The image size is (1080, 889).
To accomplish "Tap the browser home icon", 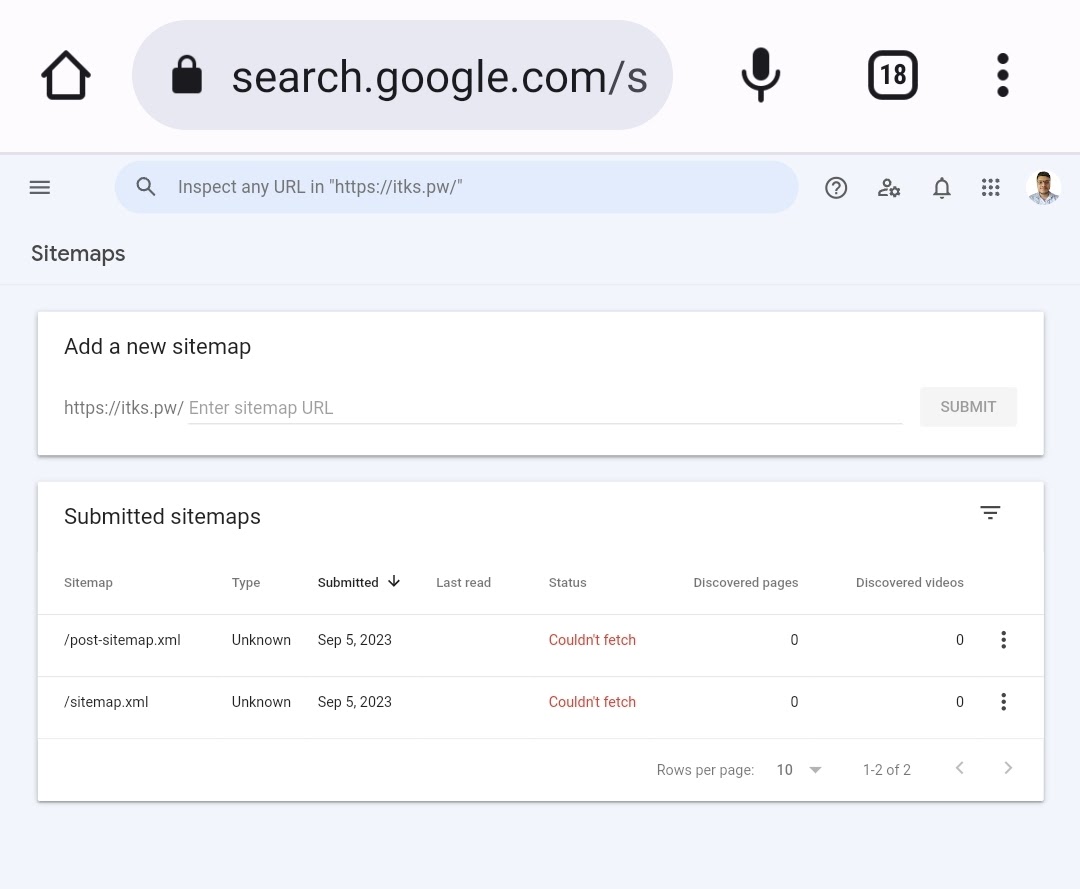I will tap(66, 76).
